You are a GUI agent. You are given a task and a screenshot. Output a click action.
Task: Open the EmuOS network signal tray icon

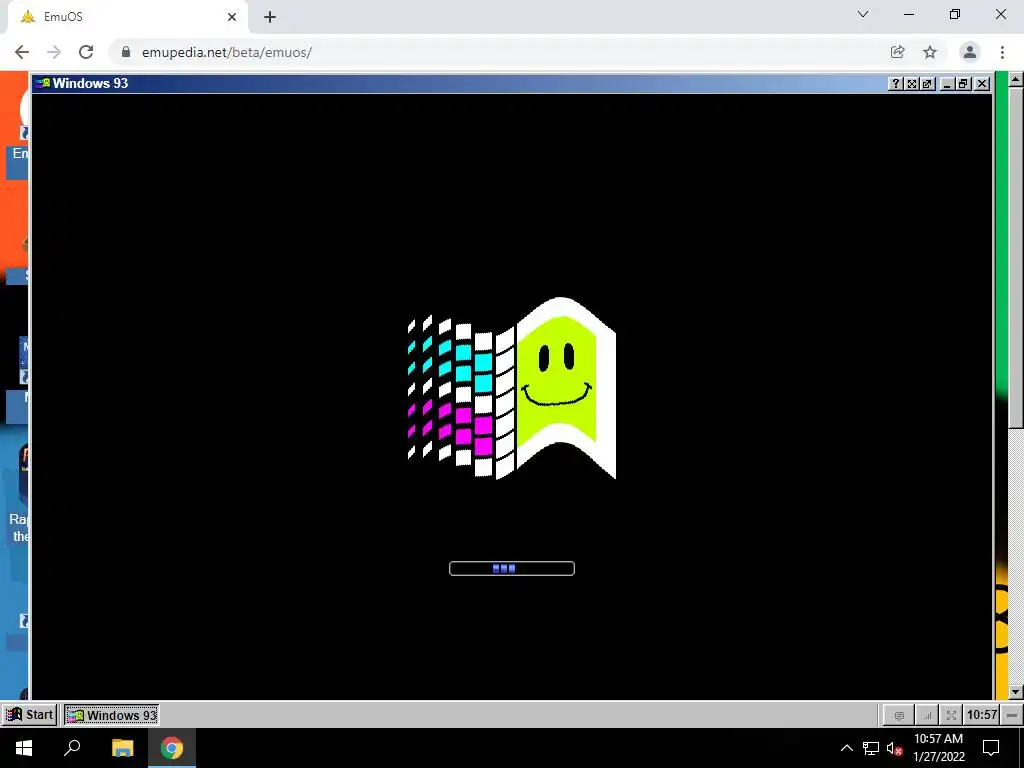pyautogui.click(x=926, y=715)
